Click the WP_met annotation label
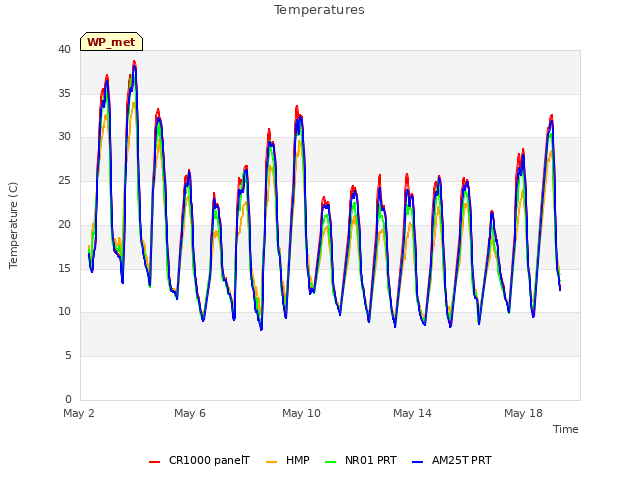This screenshot has height=480, width=640. [x=111, y=42]
